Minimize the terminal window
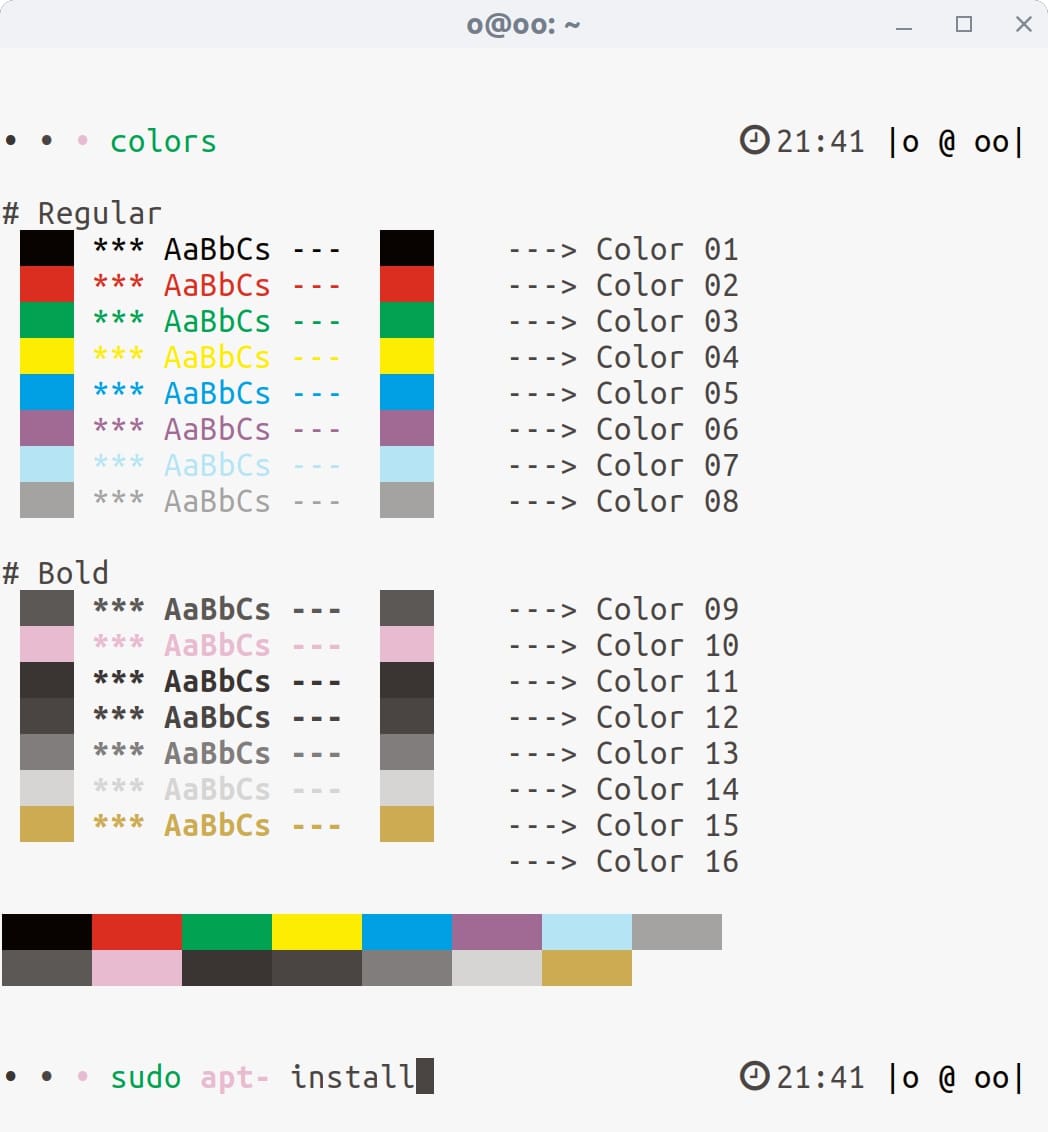 pos(904,25)
